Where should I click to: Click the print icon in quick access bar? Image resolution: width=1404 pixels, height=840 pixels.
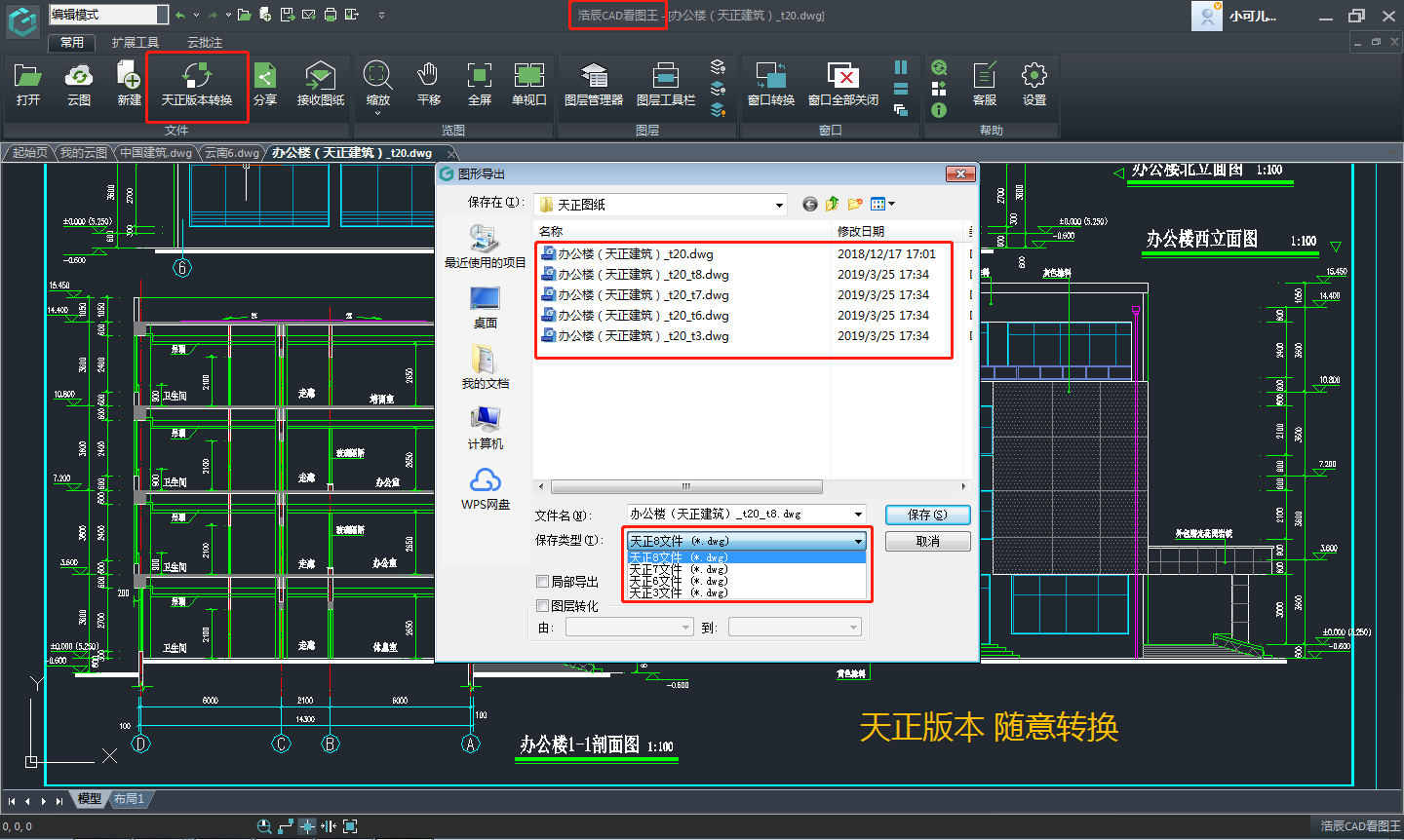331,15
